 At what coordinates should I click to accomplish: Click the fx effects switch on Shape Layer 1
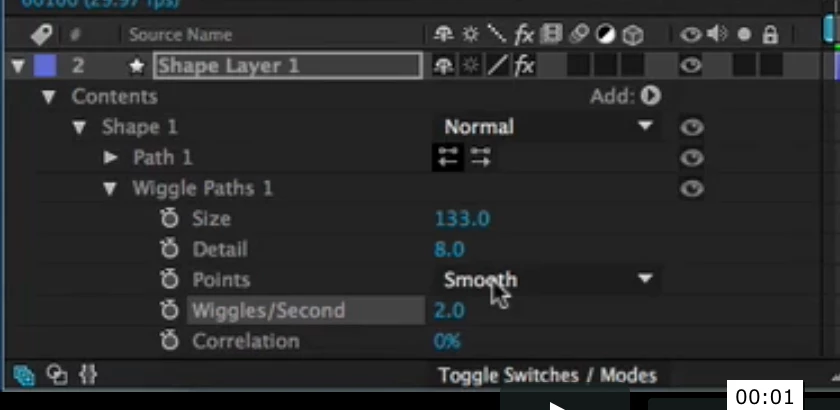(524, 66)
